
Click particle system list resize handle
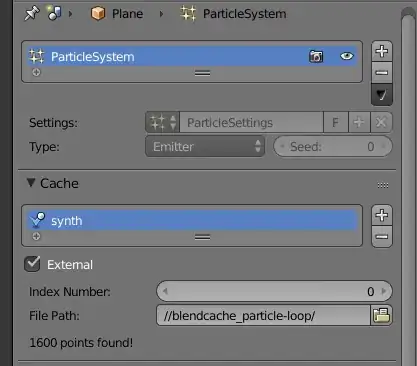pos(202,73)
